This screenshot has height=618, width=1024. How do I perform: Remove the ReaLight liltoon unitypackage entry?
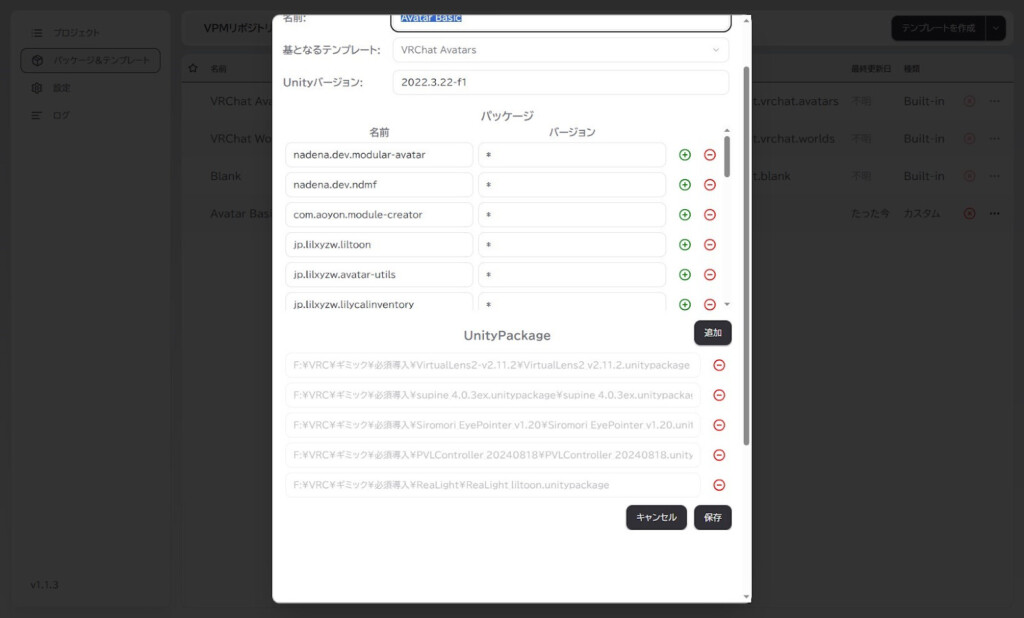click(718, 485)
